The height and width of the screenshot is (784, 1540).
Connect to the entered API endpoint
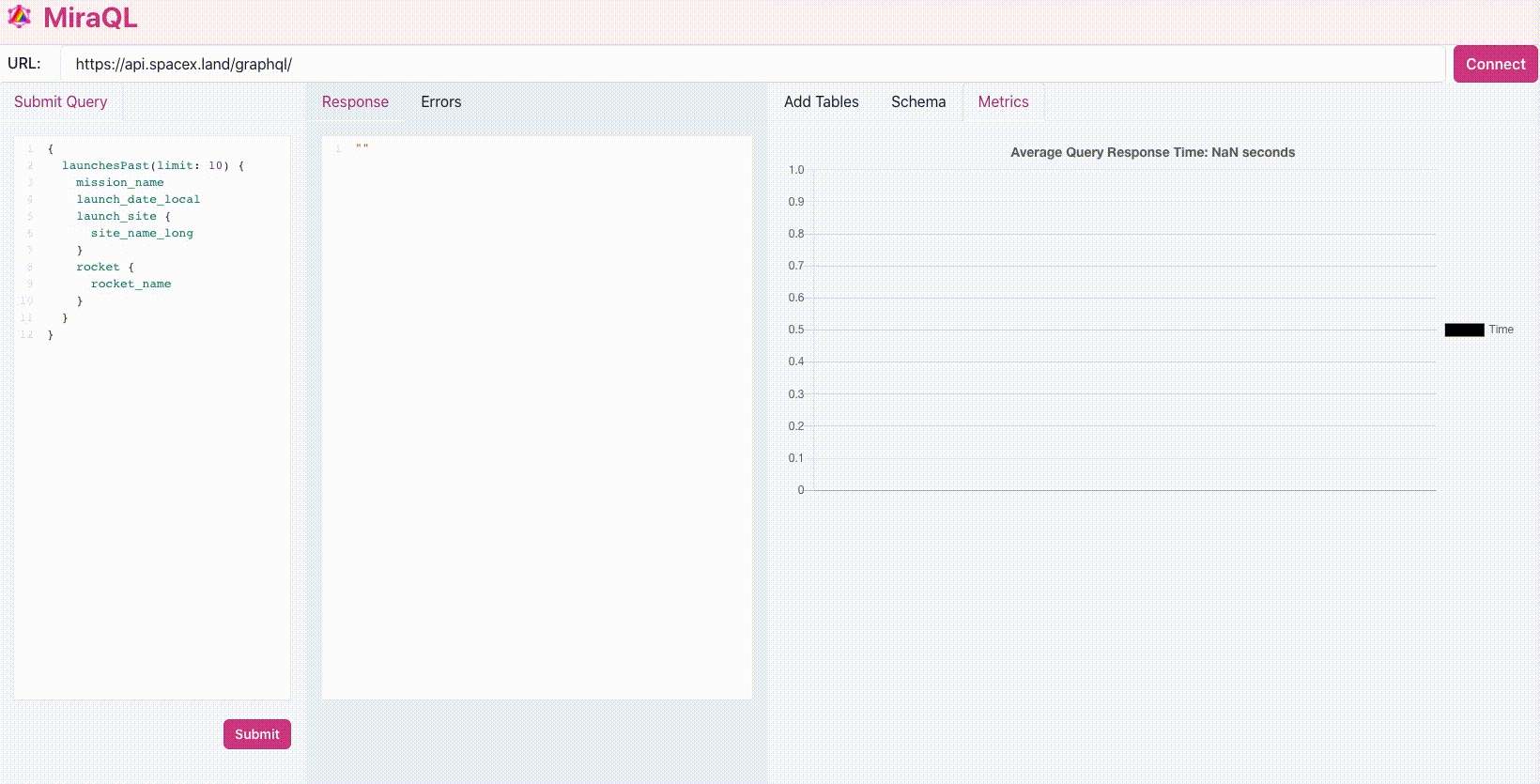[1495, 64]
